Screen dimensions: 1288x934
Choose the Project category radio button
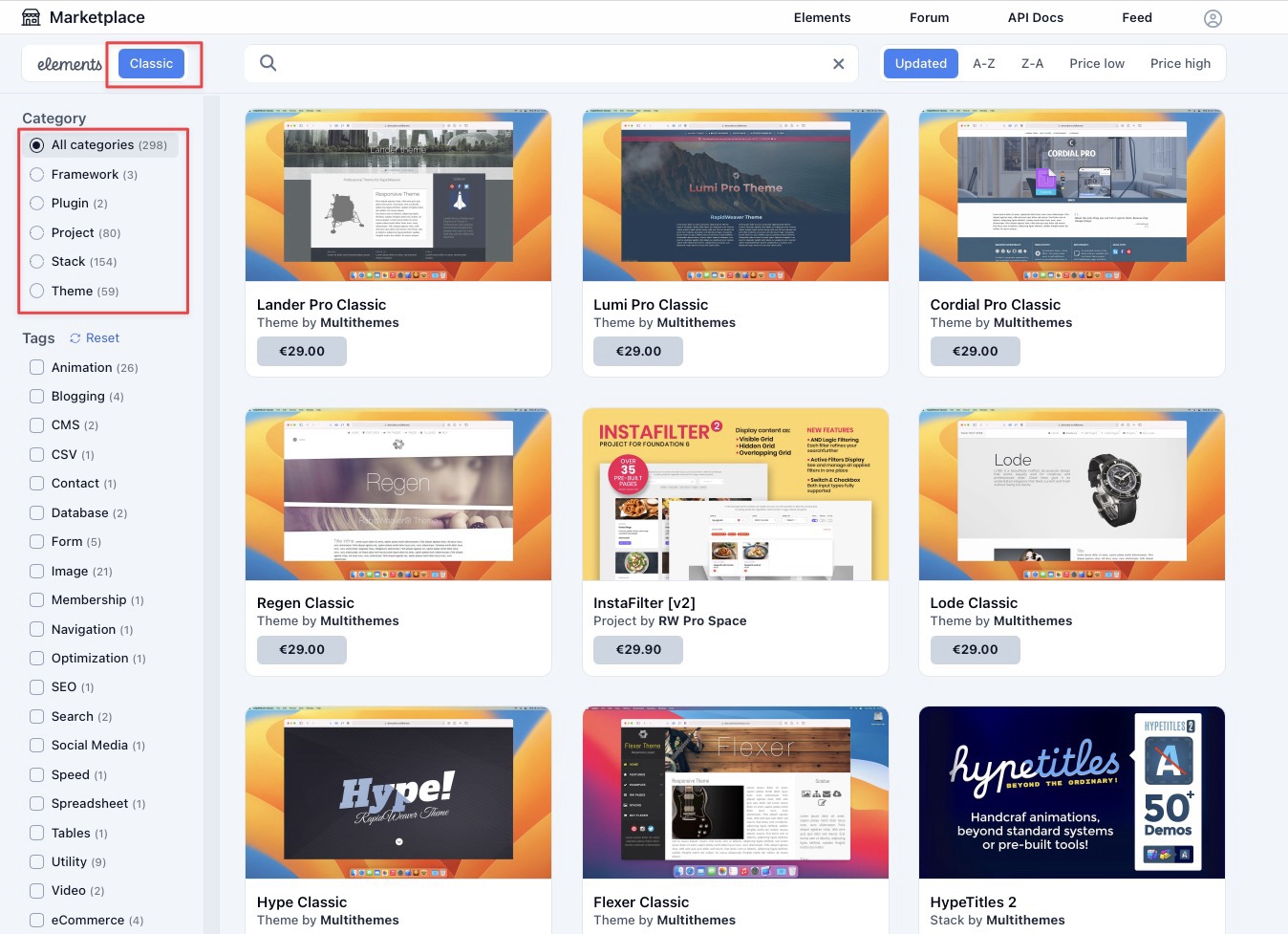(37, 233)
